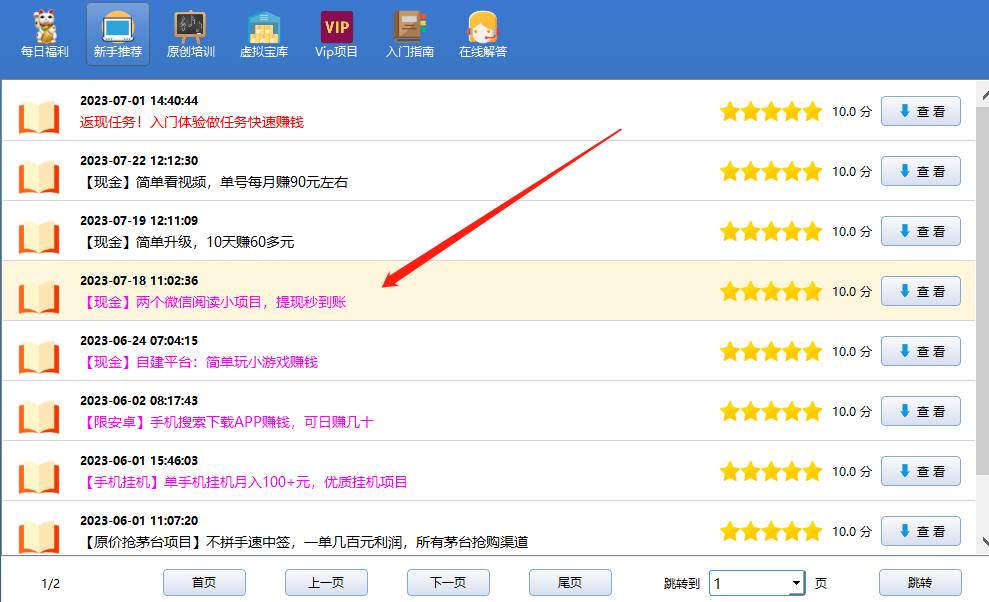Go to first page with 首页
Viewport: 989px width, 602px height.
coord(204,582)
